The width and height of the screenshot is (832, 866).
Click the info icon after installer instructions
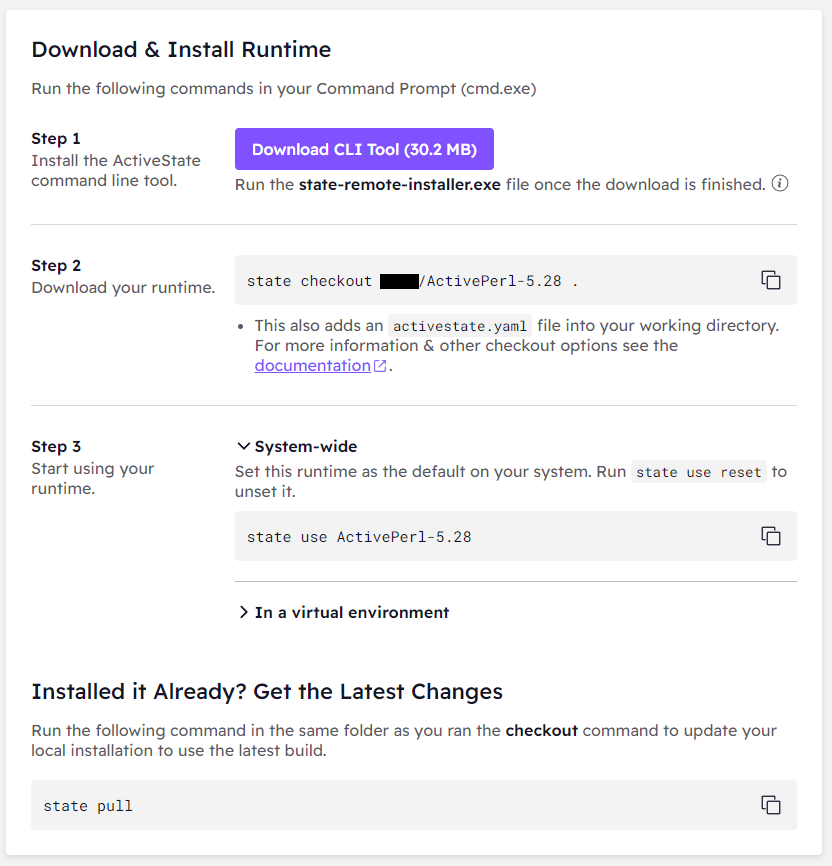(x=780, y=183)
